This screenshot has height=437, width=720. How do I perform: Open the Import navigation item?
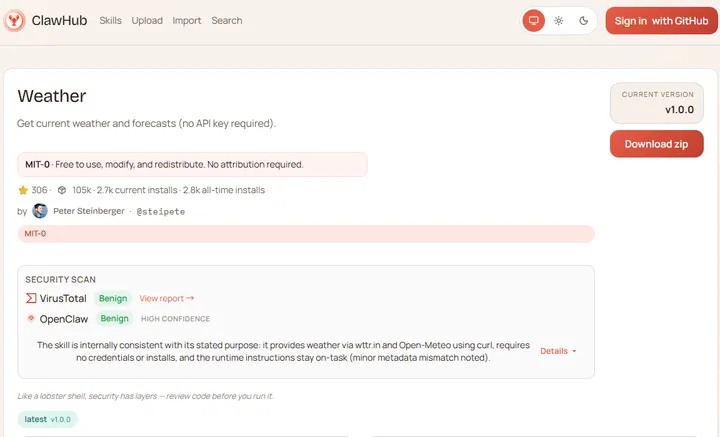click(x=187, y=21)
